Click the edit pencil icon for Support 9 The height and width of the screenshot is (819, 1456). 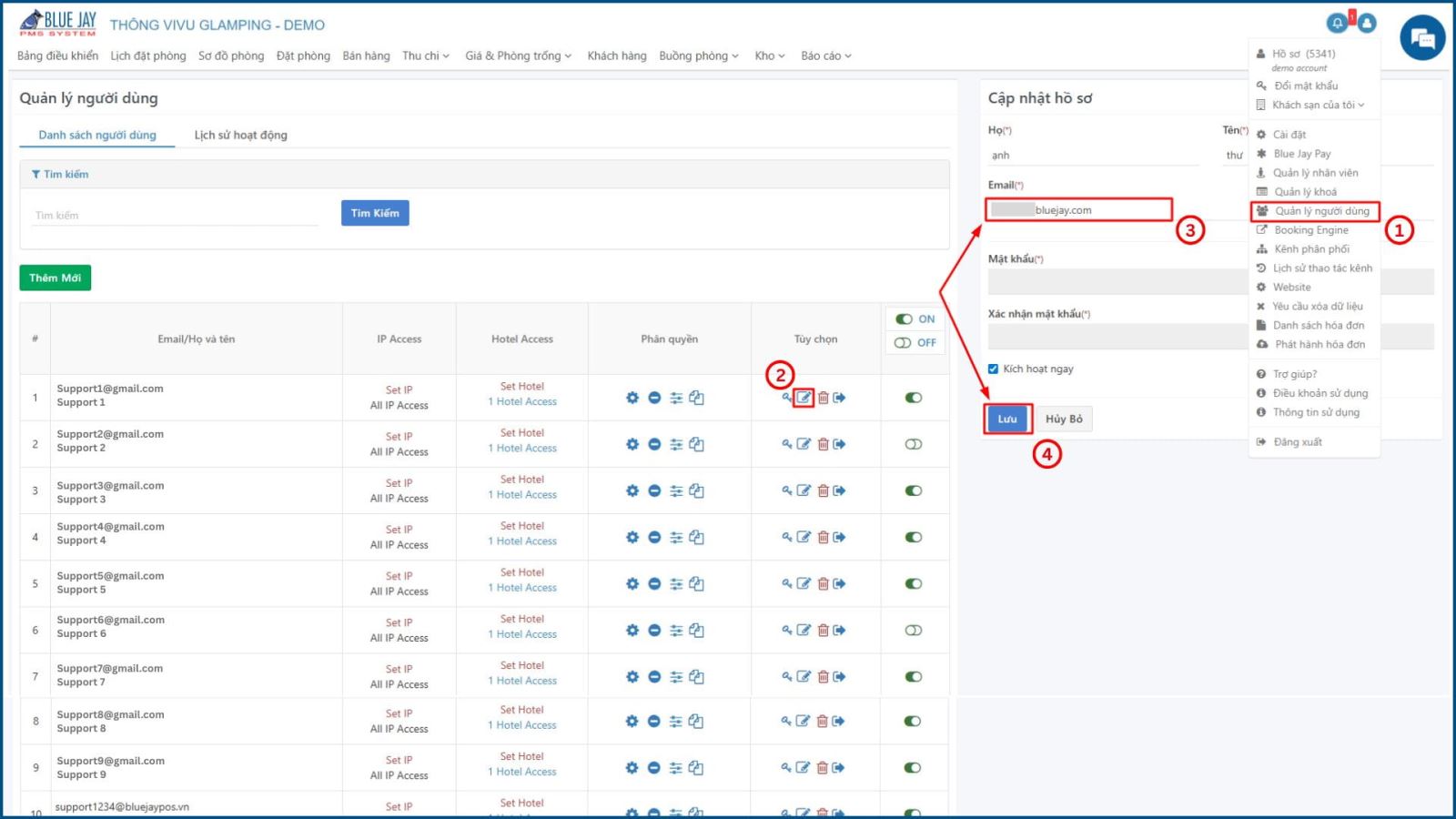tap(804, 767)
